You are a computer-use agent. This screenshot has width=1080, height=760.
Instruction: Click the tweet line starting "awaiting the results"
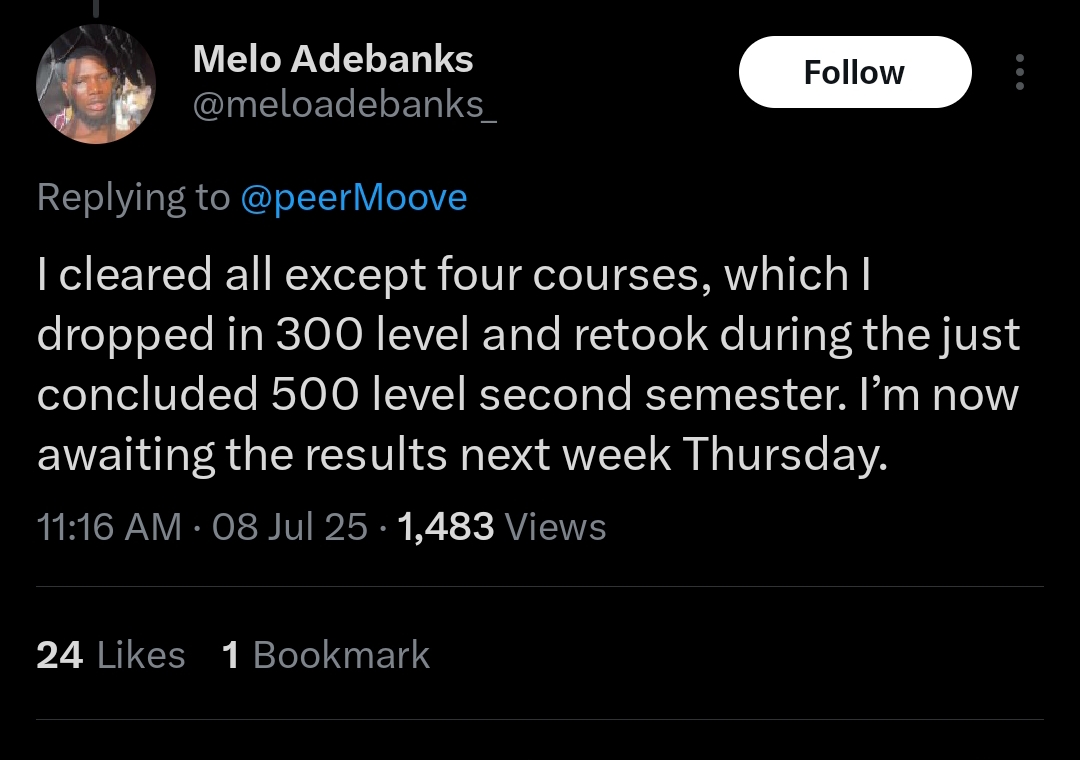click(x=462, y=454)
